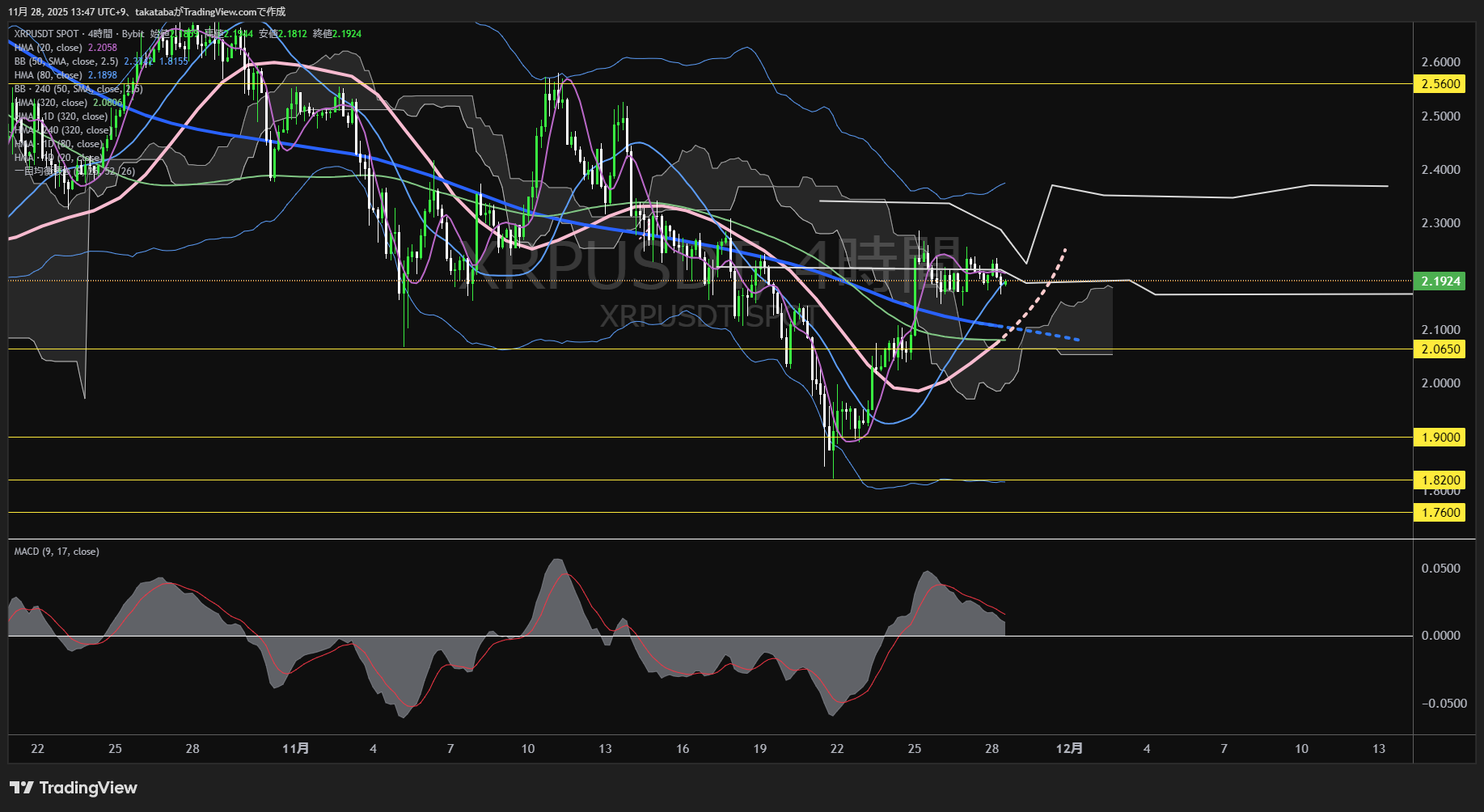Viewport: 1484px width, 812px height.
Task: Select the HMA (320, close) indicator legend
Action: (51, 103)
